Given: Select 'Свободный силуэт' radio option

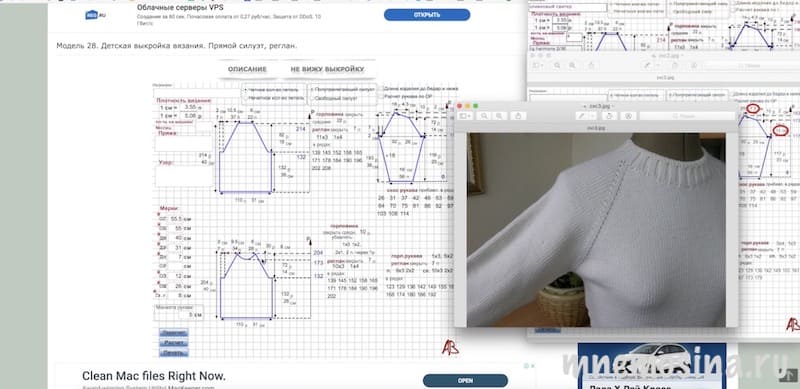Looking at the screenshot, I should [x=312, y=98].
